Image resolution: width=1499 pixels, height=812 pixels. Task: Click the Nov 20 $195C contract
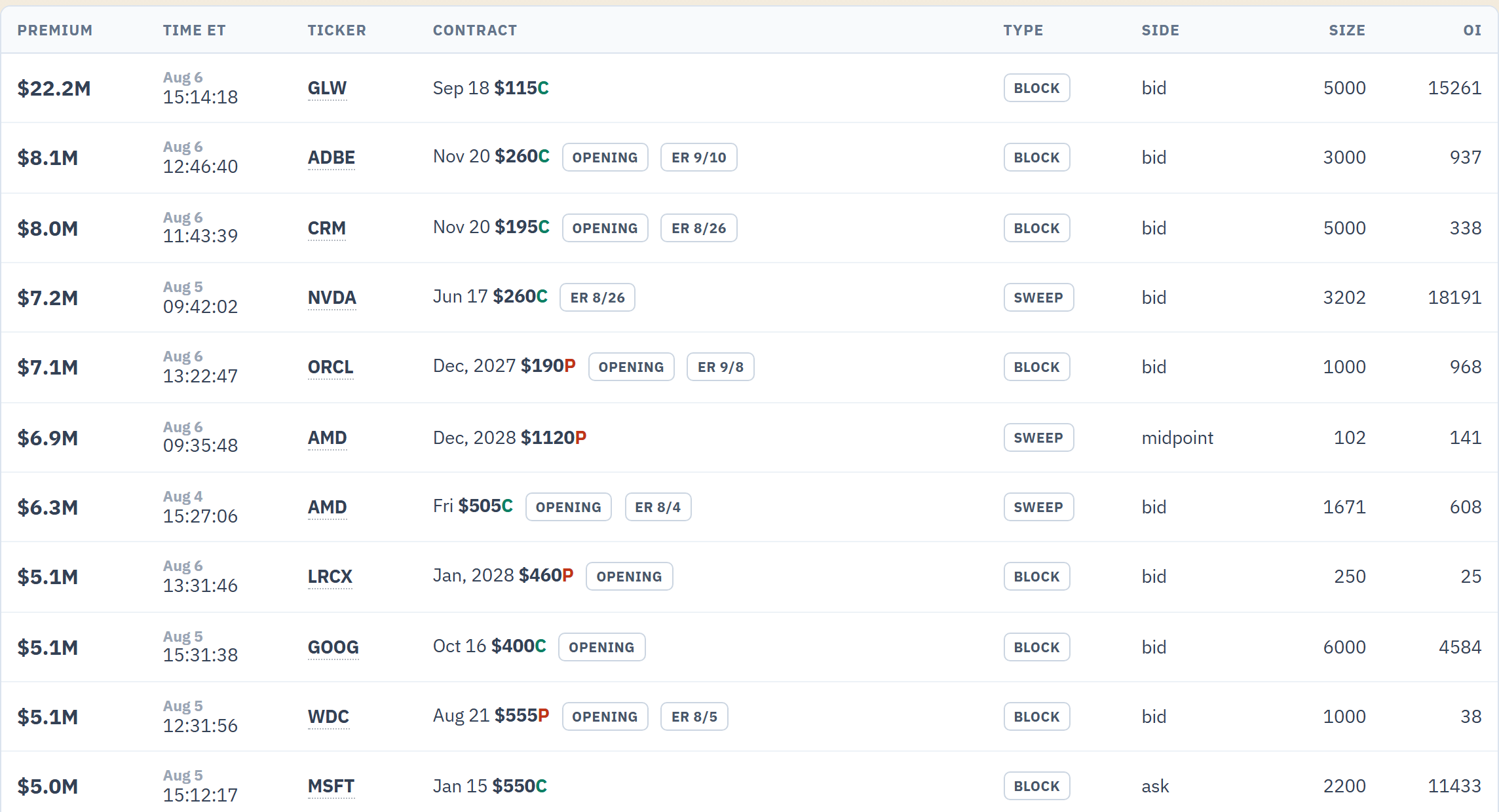[x=491, y=227]
